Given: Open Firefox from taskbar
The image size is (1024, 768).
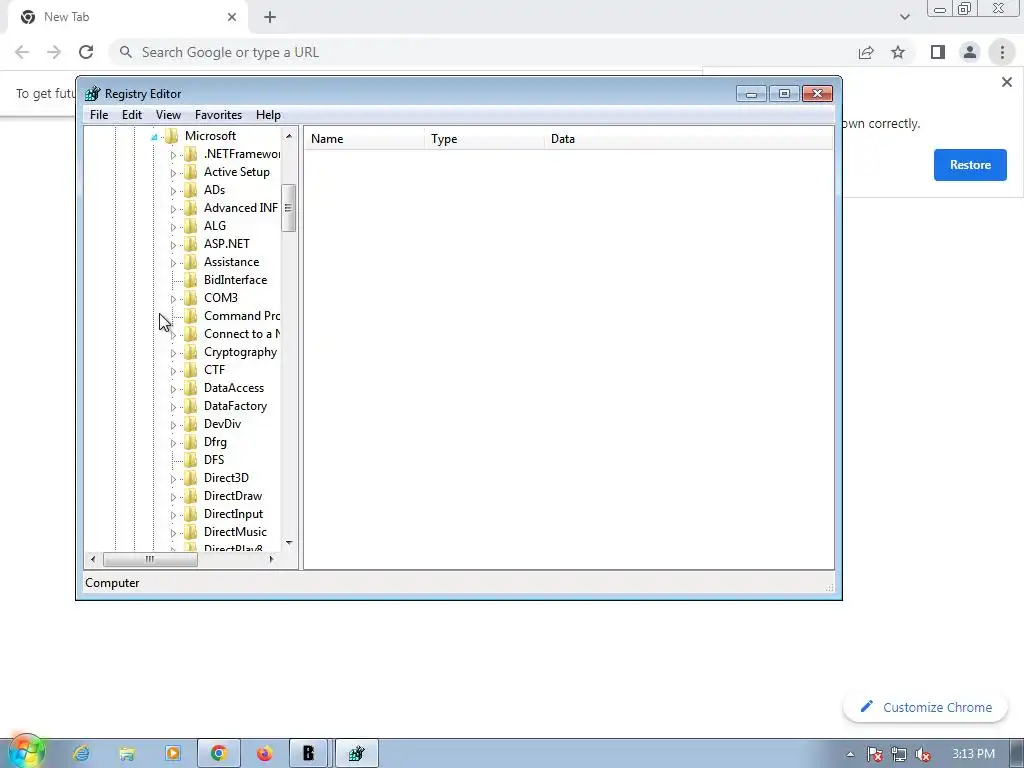Looking at the screenshot, I should [264, 754].
